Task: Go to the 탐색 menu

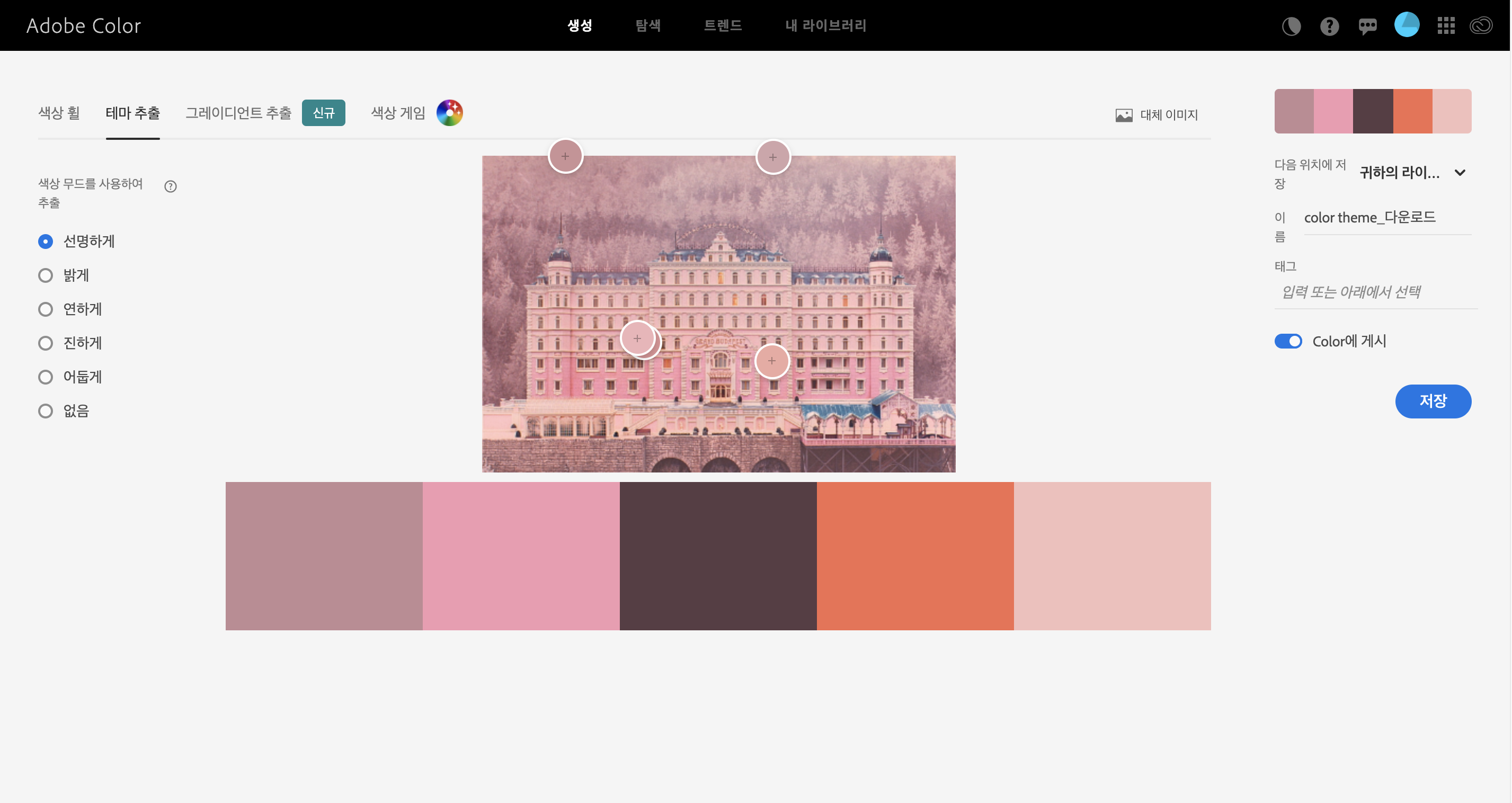Action: click(x=647, y=26)
